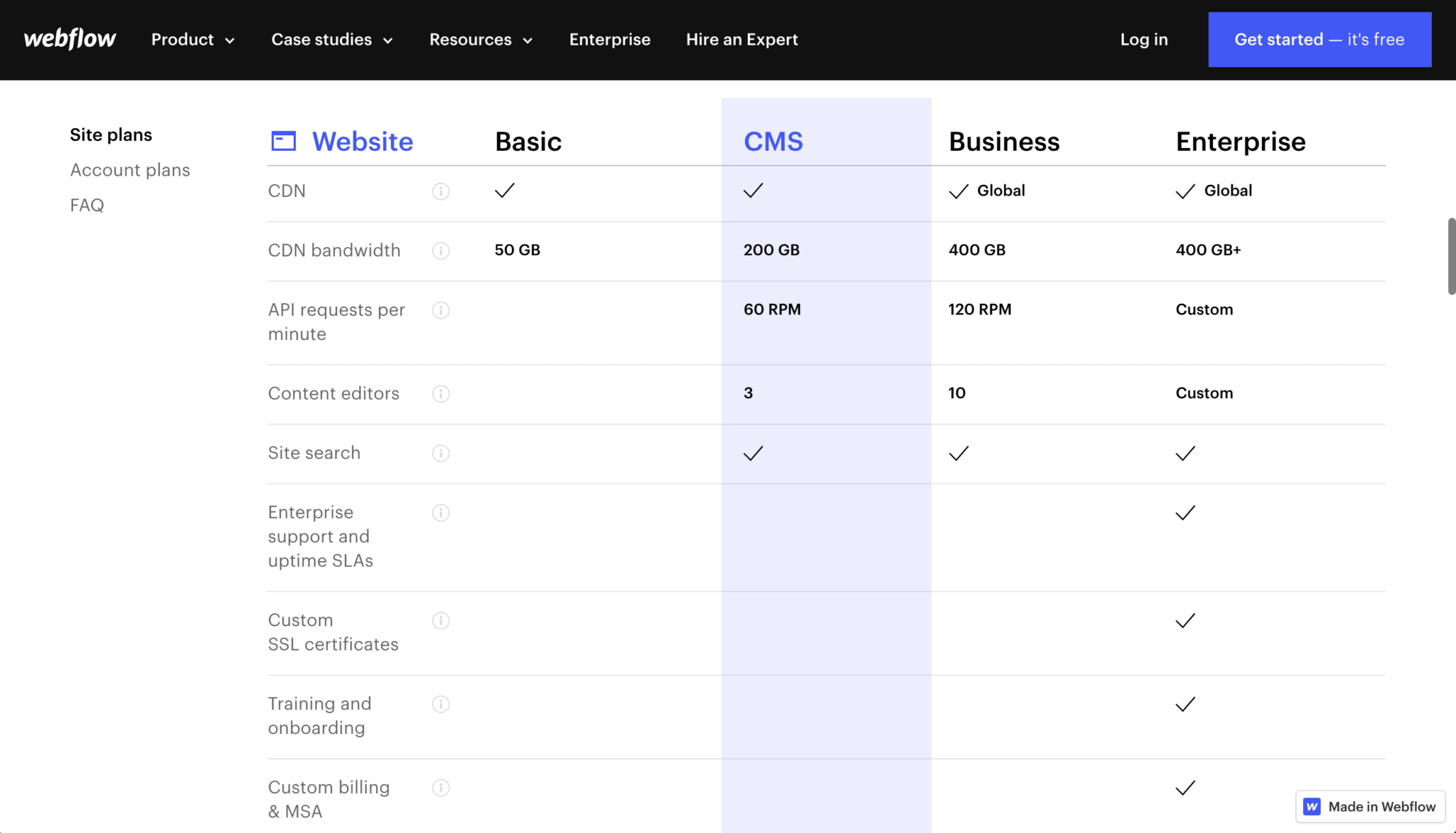Click info icon beside Content editors
The width and height of the screenshot is (1456, 833).
[x=441, y=394]
